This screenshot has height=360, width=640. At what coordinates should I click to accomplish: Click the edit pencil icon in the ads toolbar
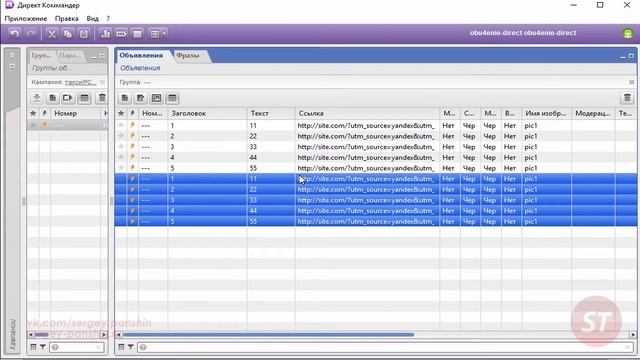point(140,98)
